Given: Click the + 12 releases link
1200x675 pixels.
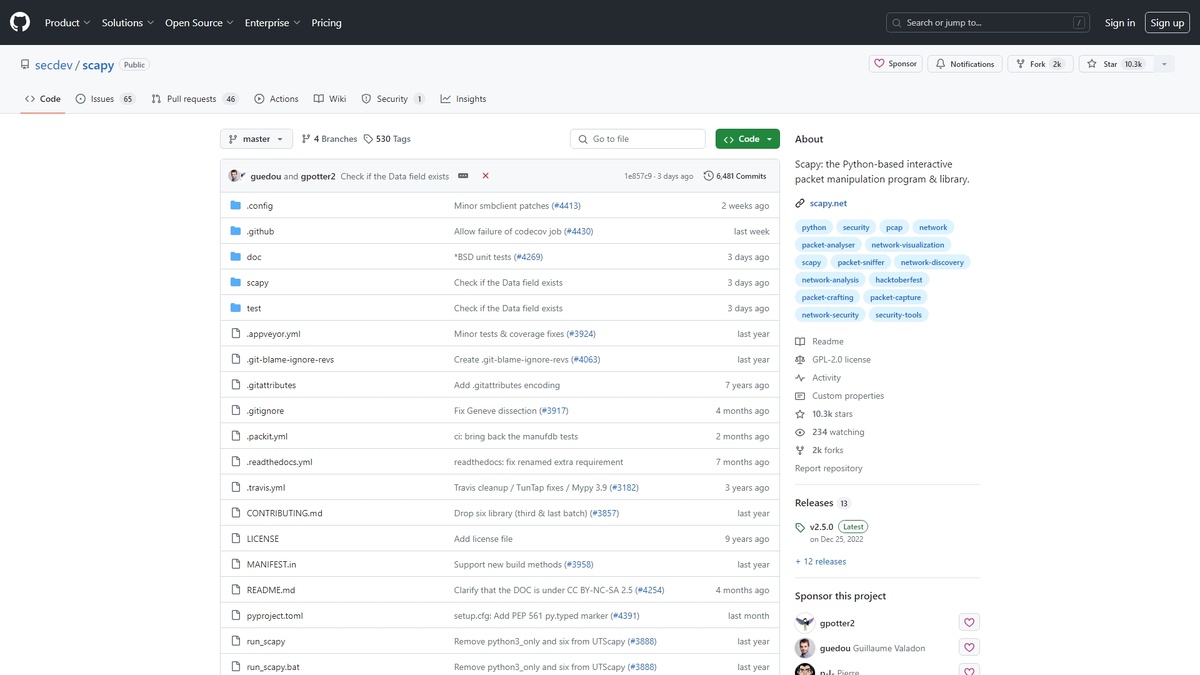Looking at the screenshot, I should (820, 562).
